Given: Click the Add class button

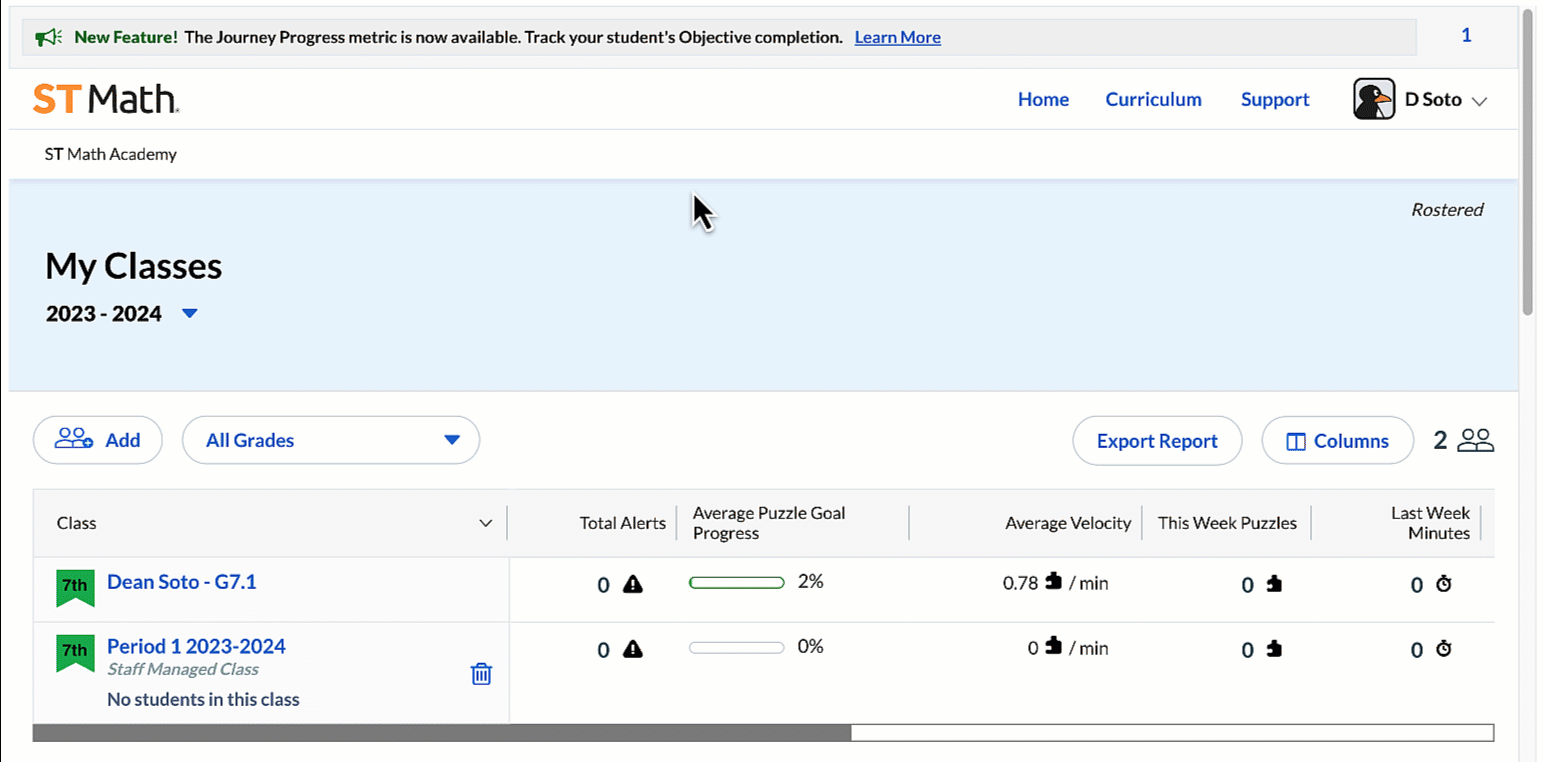Looking at the screenshot, I should [x=98, y=440].
